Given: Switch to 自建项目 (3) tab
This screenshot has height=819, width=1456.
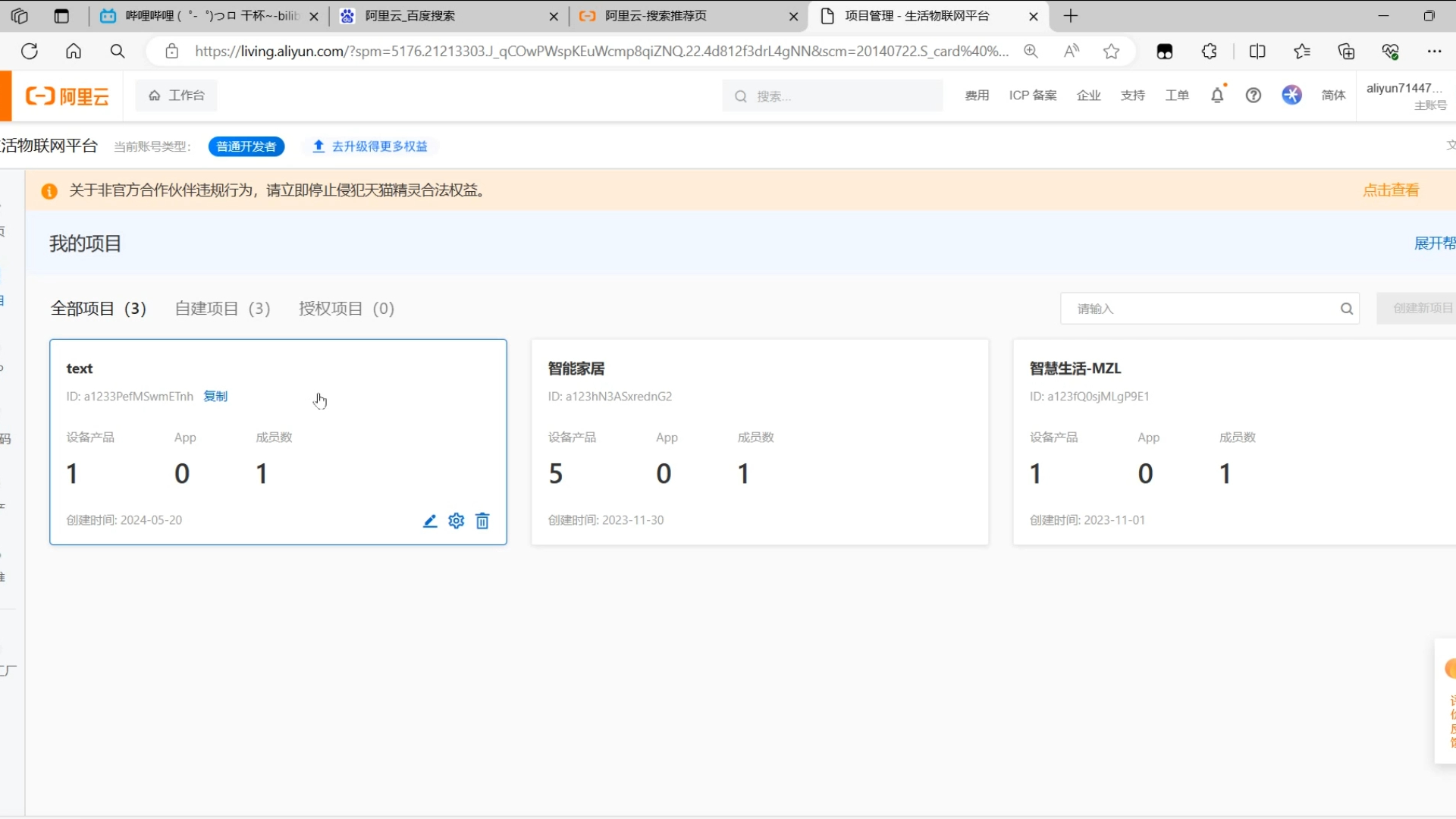Looking at the screenshot, I should point(222,309).
